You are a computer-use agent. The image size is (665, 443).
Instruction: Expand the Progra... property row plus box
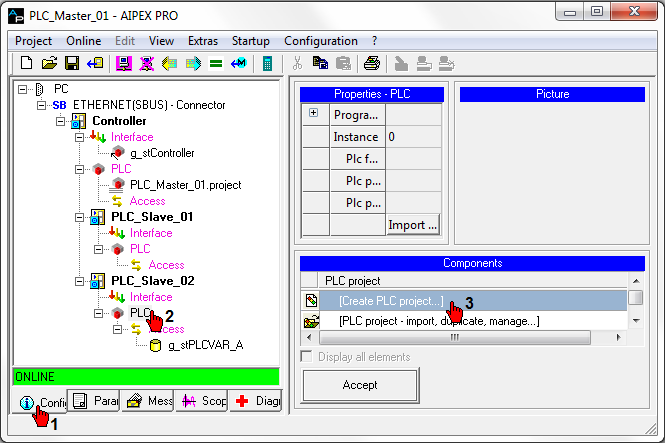(x=313, y=113)
